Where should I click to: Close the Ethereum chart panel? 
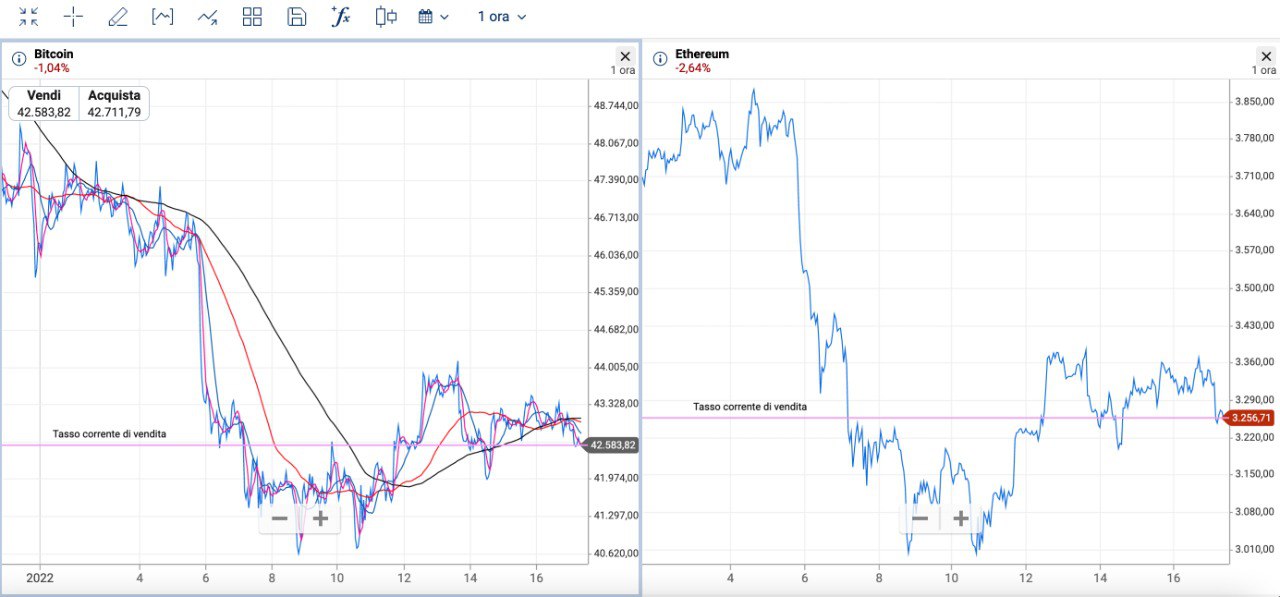click(1266, 57)
